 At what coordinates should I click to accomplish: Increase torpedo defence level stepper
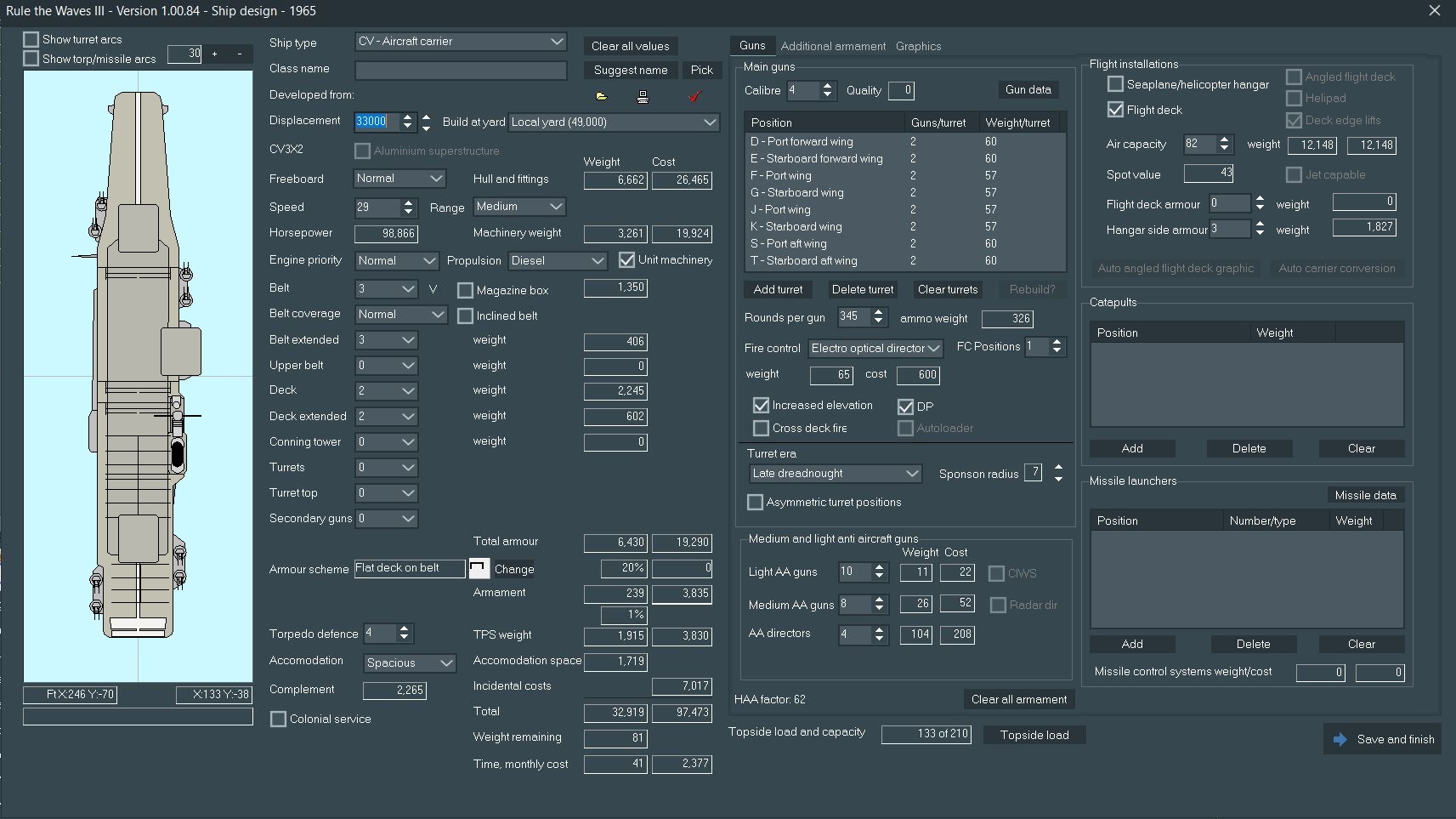[404, 629]
